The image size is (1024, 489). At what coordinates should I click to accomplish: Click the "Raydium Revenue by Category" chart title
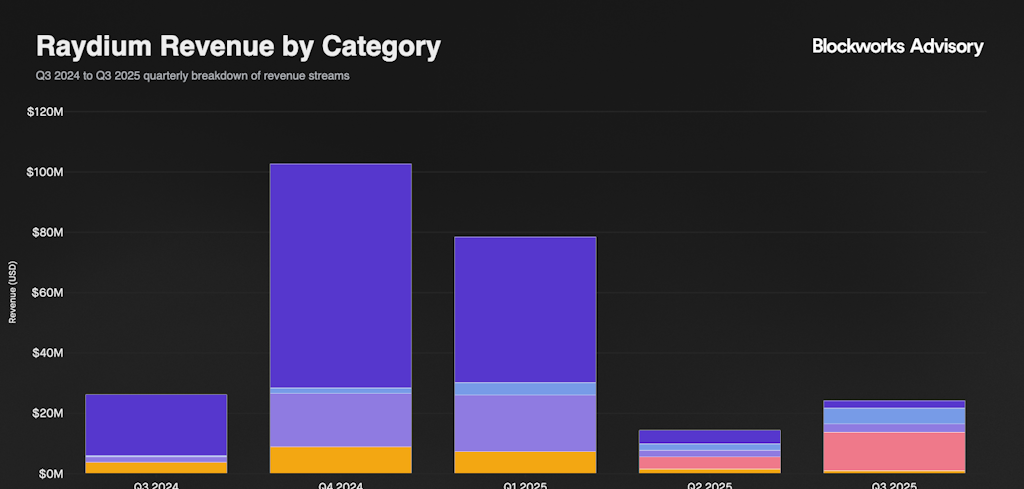coord(238,47)
